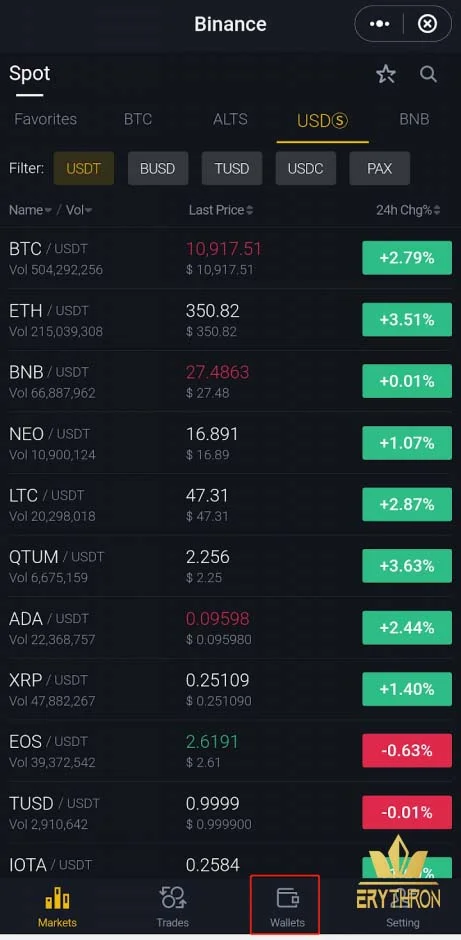Switch to the Favorites tab
Screen dimensions: 461x940
[x=46, y=119]
